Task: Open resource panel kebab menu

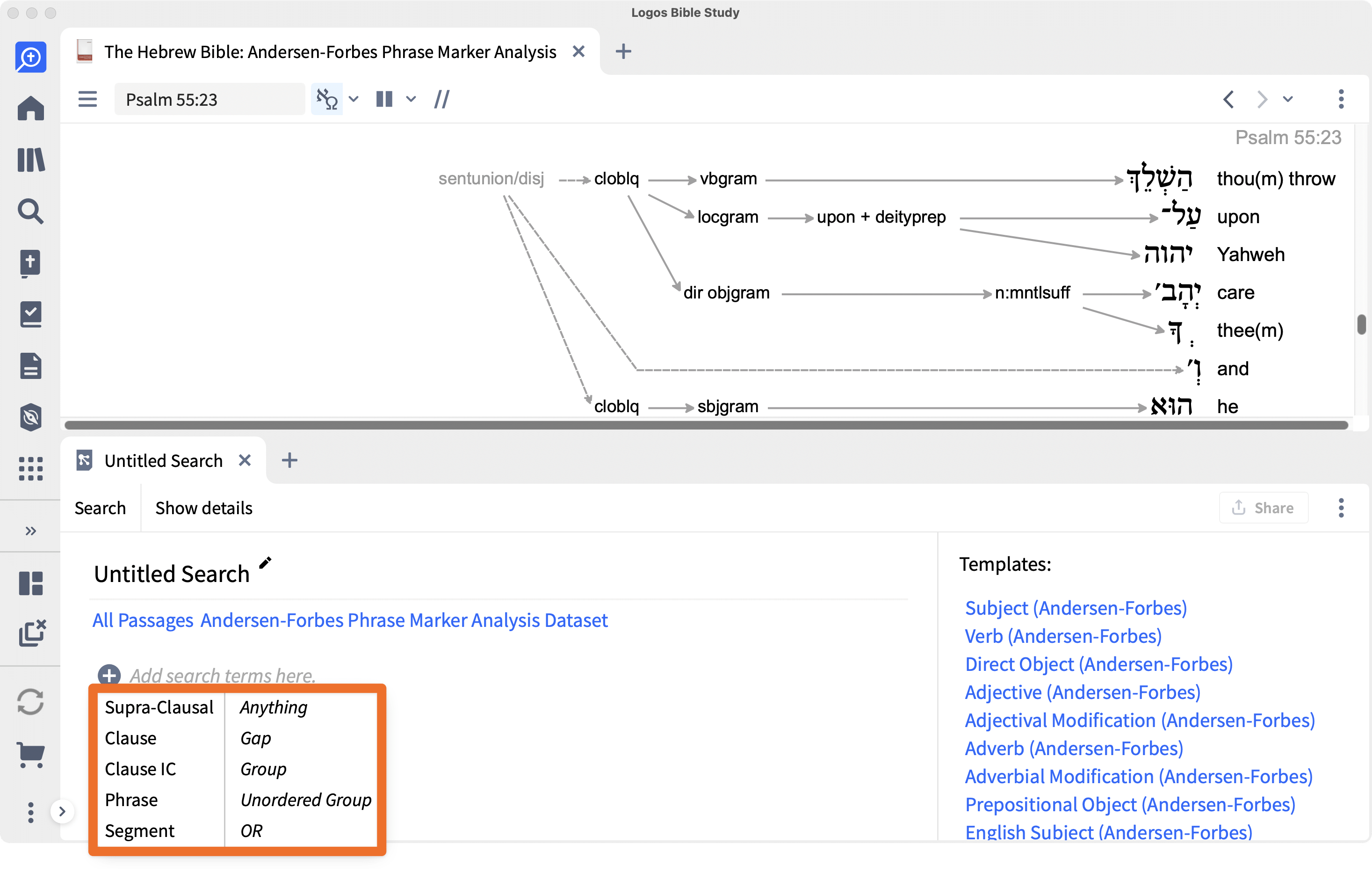Action: 1341,99
